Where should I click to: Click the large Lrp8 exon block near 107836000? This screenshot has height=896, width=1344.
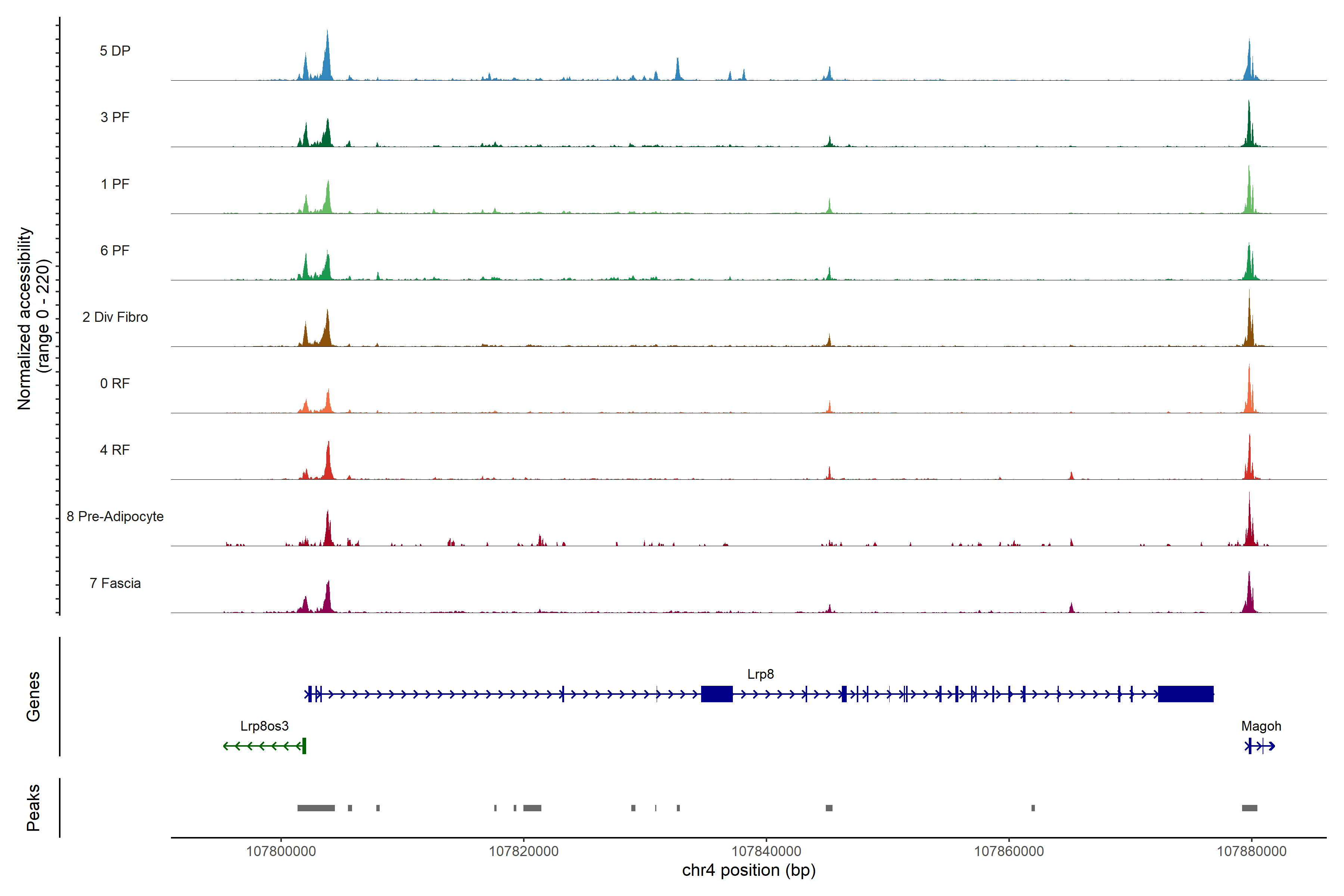[716, 694]
